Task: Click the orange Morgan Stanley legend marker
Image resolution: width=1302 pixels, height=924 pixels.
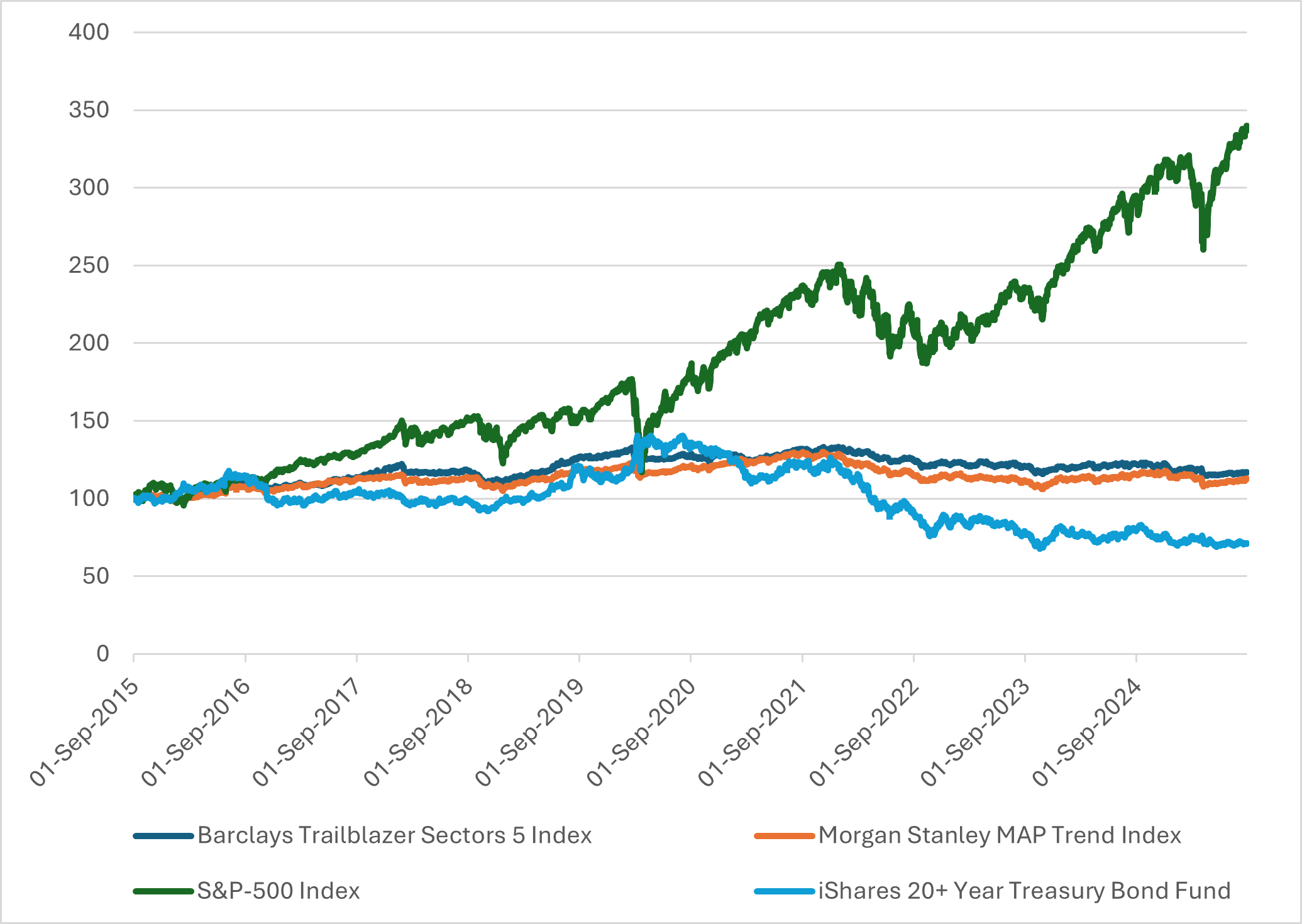Action: point(784,836)
